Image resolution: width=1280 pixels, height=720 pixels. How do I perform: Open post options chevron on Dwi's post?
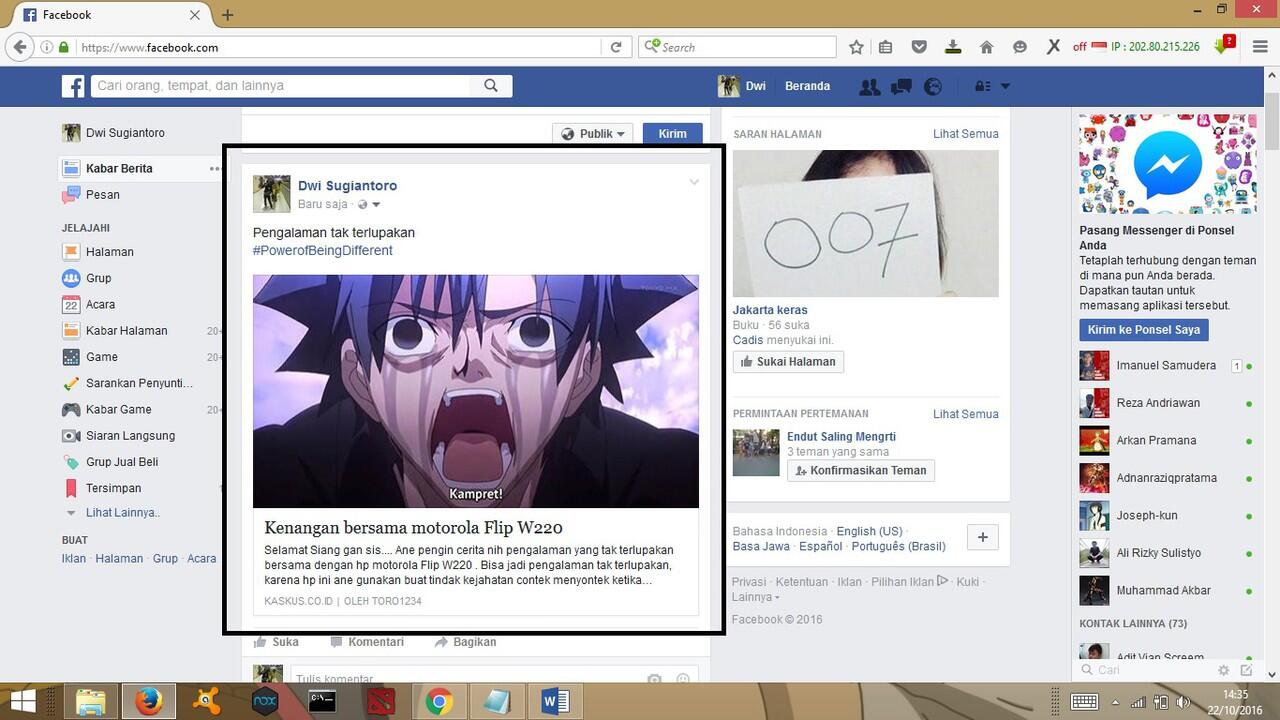click(694, 182)
